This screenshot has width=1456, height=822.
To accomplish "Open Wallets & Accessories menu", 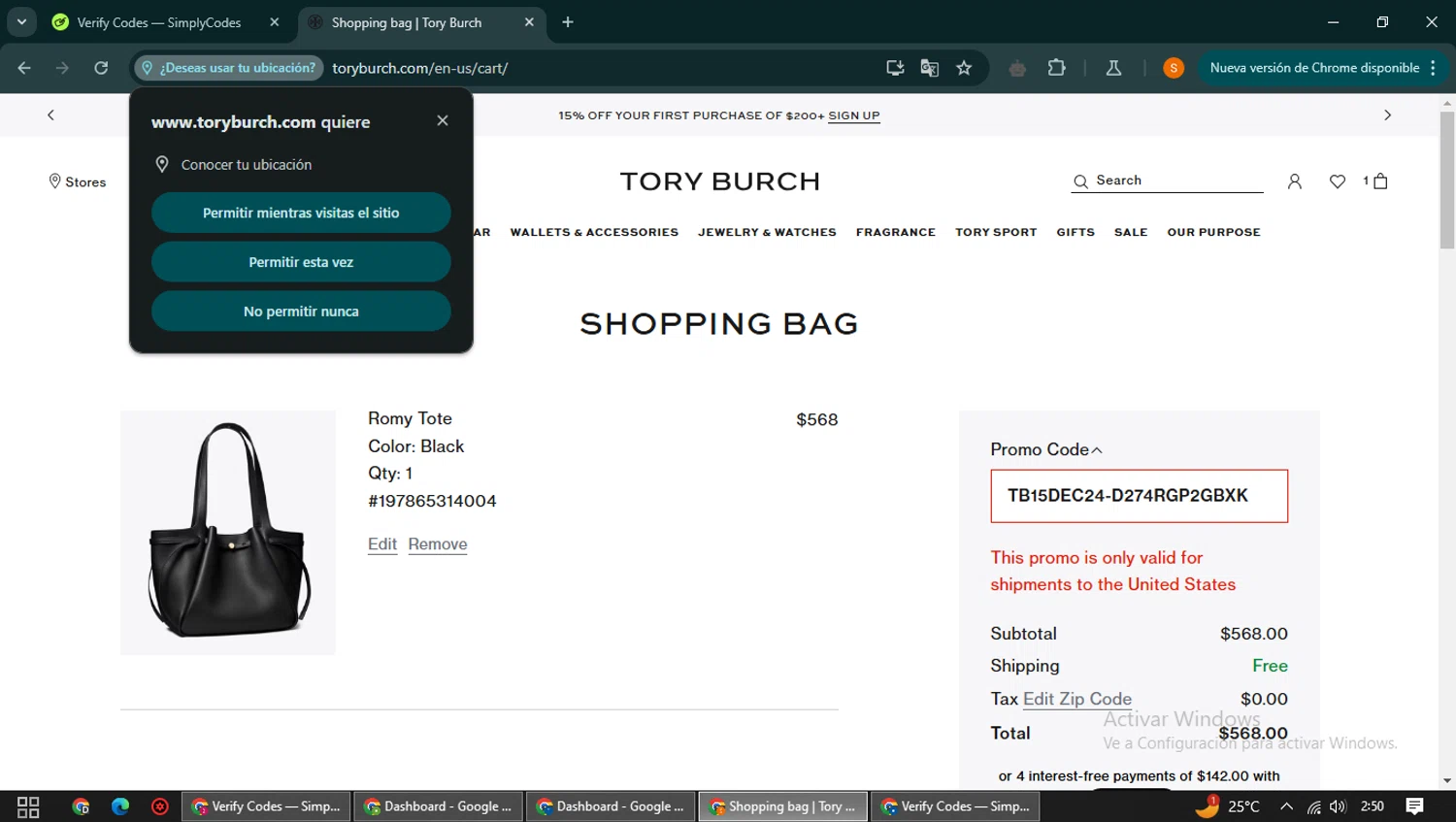I will point(594,232).
